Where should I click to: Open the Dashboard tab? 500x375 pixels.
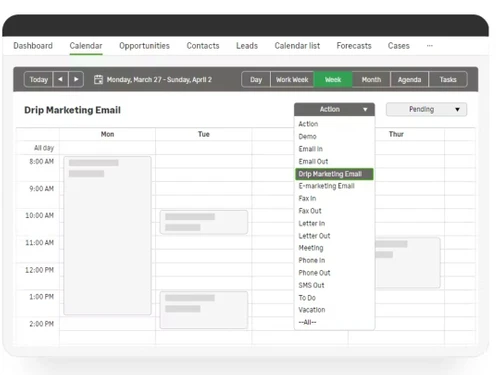[33, 46]
